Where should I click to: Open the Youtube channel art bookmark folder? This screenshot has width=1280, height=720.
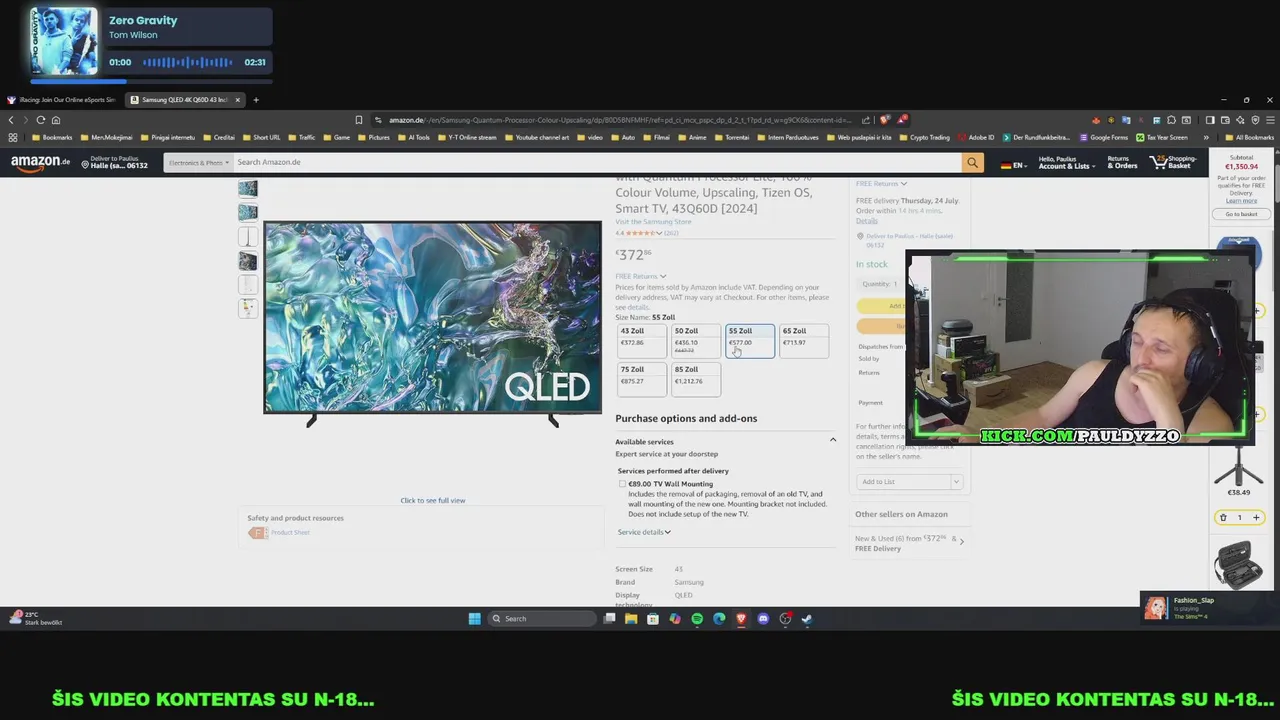point(537,137)
